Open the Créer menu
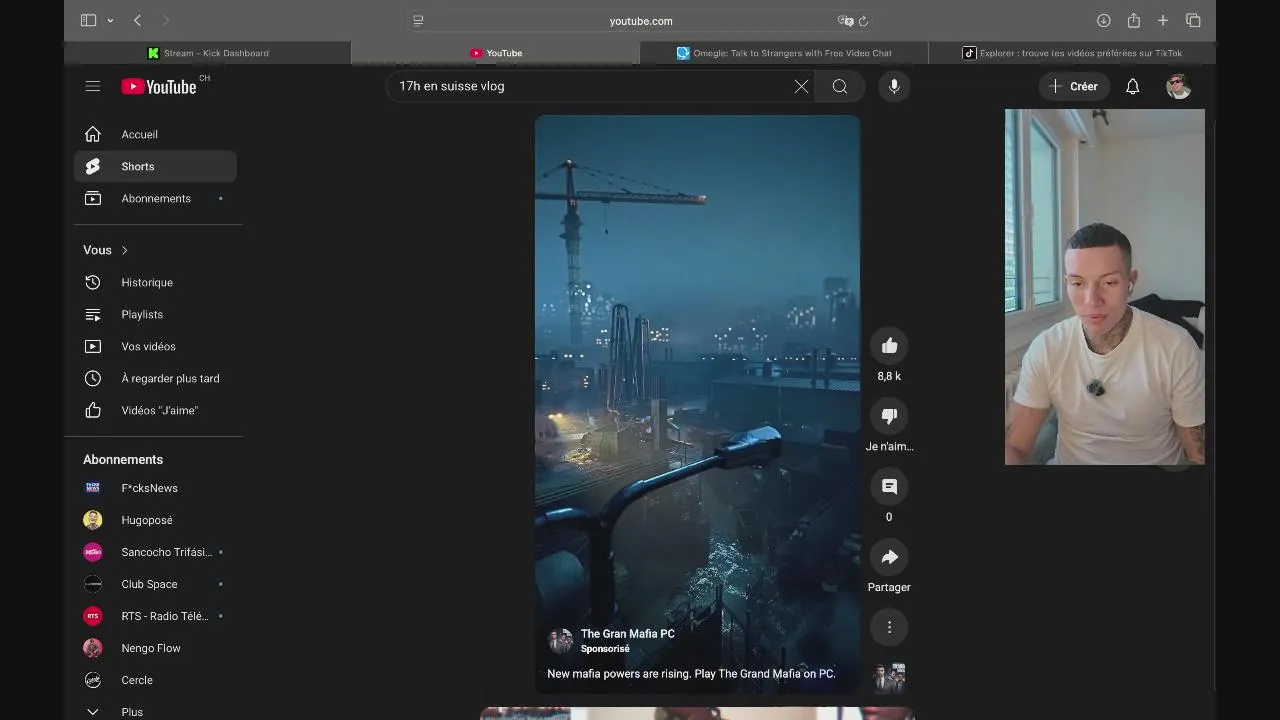 (1073, 86)
